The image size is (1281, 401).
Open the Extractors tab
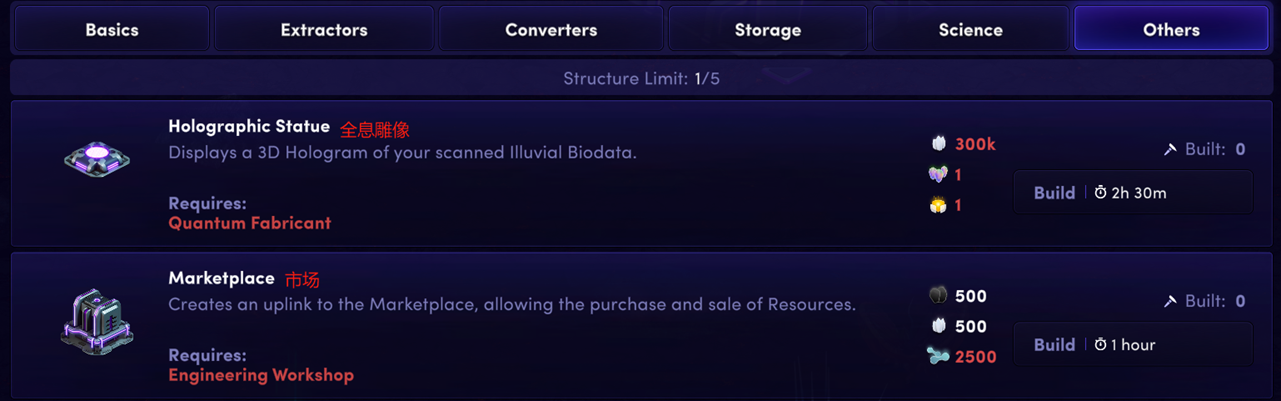324,30
